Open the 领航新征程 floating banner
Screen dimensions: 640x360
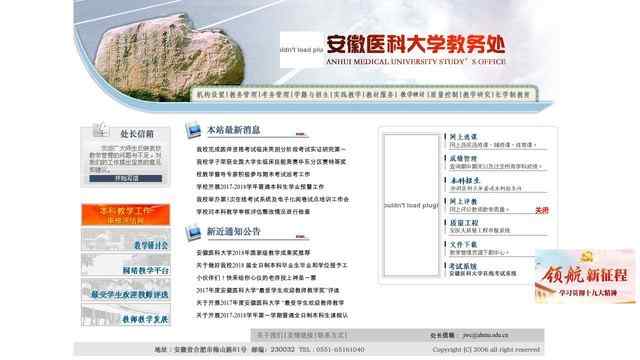pyautogui.click(x=585, y=276)
